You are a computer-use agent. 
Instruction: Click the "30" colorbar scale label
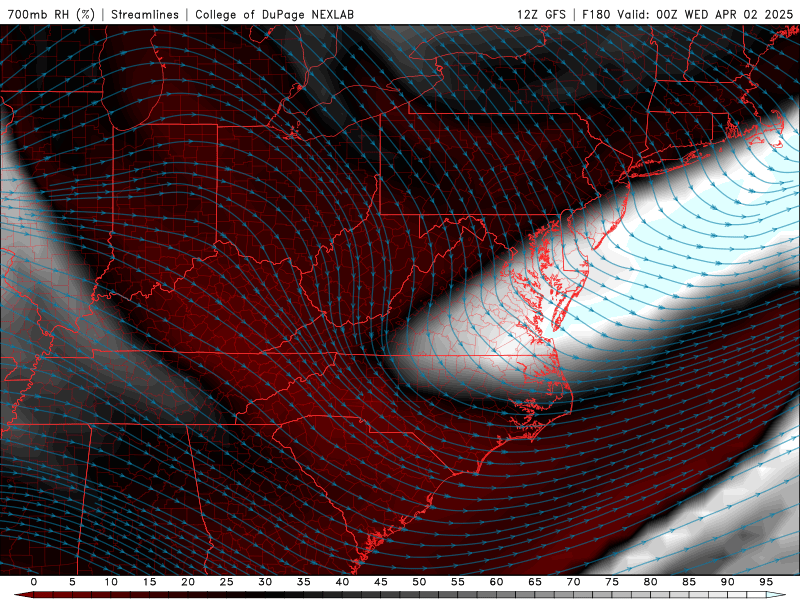(265, 582)
